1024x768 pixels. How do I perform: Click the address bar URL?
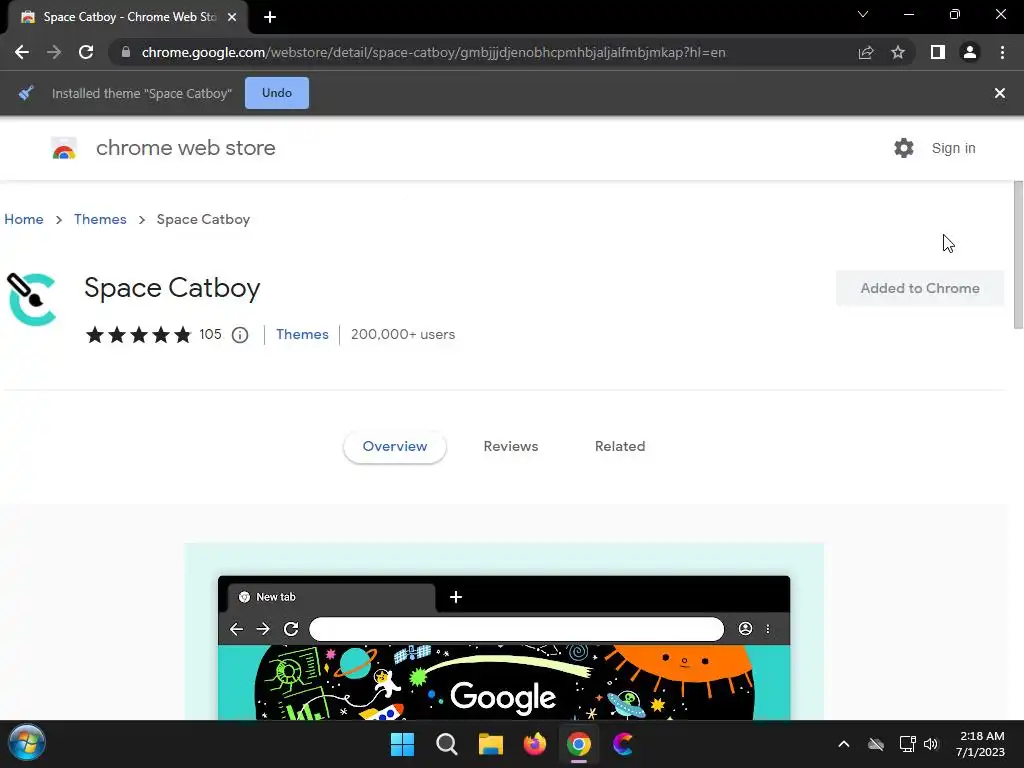point(433,52)
